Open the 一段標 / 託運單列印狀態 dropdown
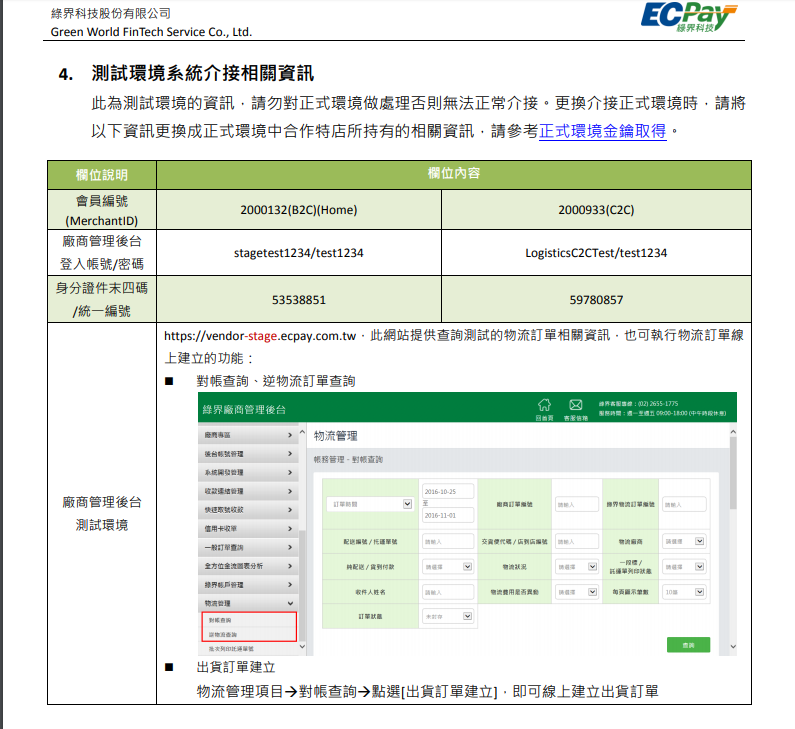 click(684, 567)
